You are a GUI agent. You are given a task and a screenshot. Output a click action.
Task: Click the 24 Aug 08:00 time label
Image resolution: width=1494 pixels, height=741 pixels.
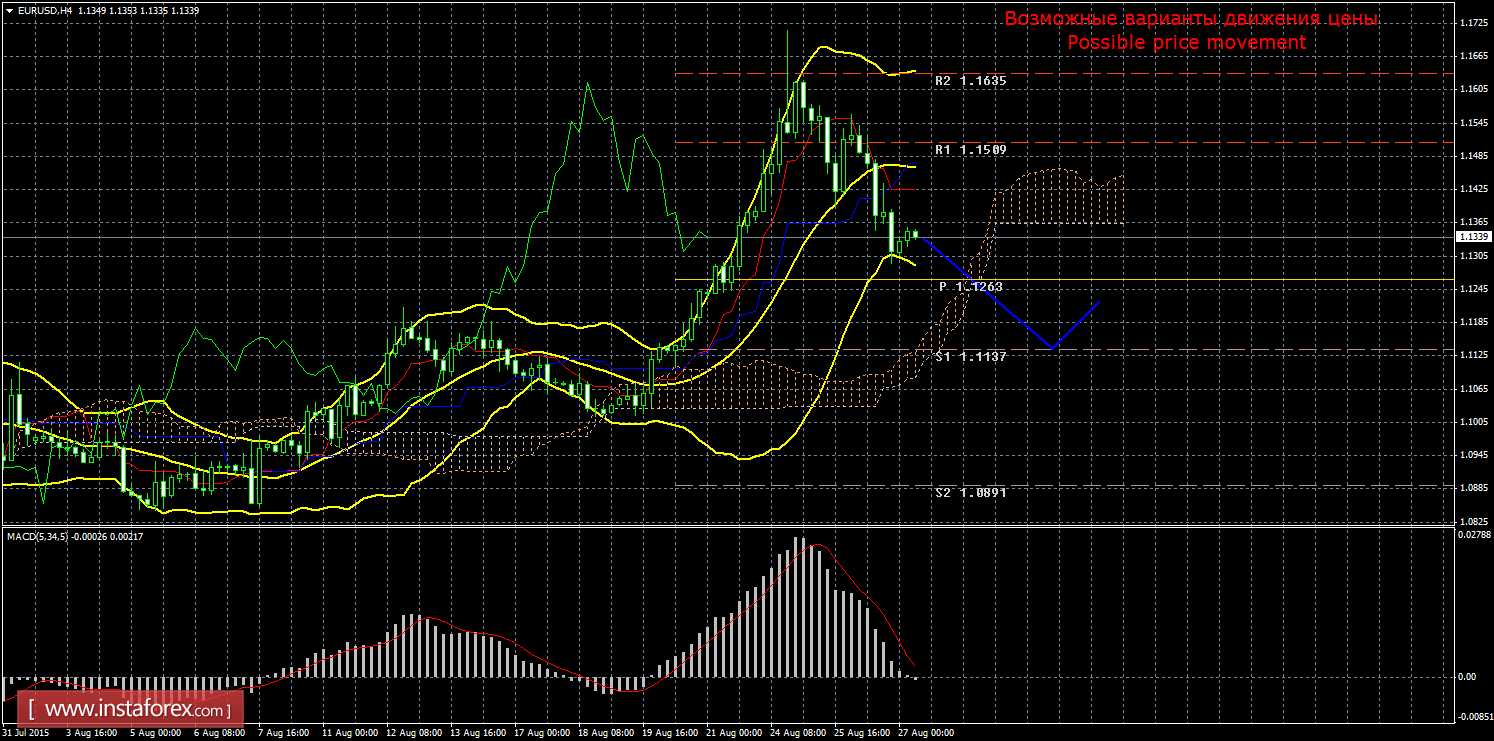(798, 732)
